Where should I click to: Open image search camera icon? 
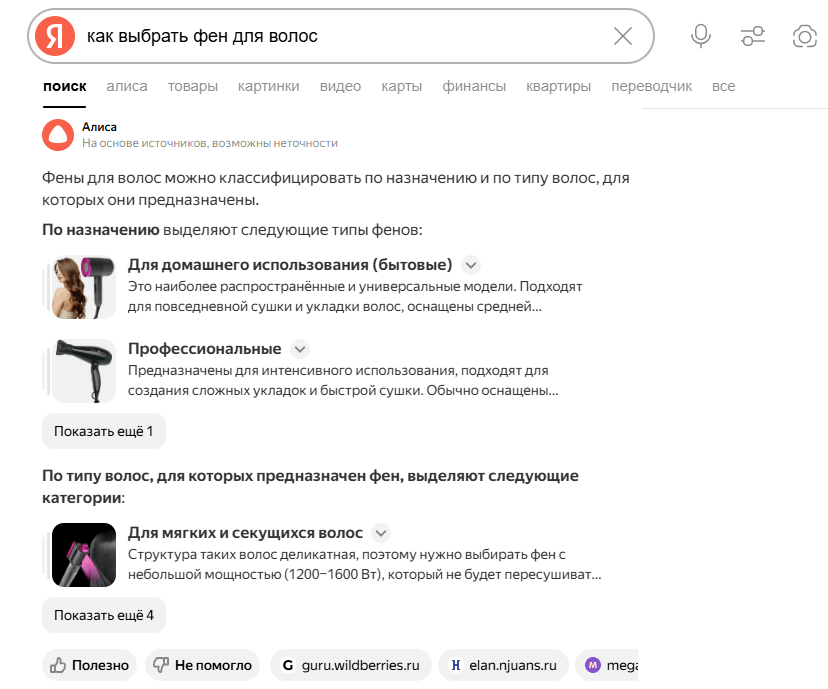coord(805,36)
